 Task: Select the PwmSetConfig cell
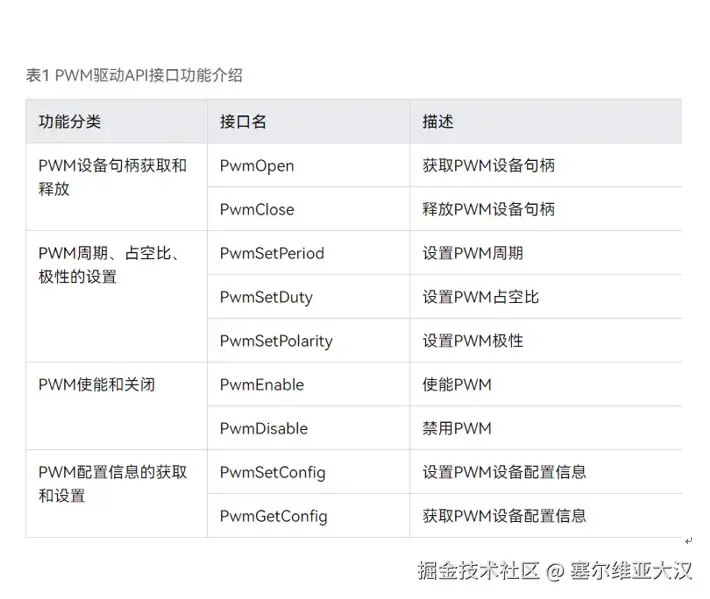273,473
